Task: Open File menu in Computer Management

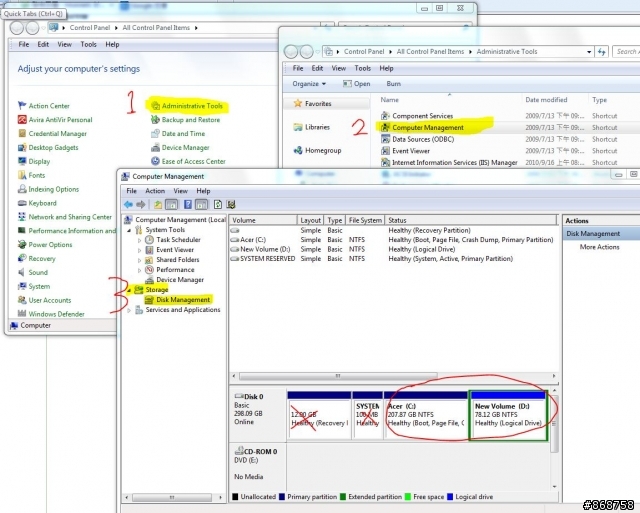Action: click(131, 191)
